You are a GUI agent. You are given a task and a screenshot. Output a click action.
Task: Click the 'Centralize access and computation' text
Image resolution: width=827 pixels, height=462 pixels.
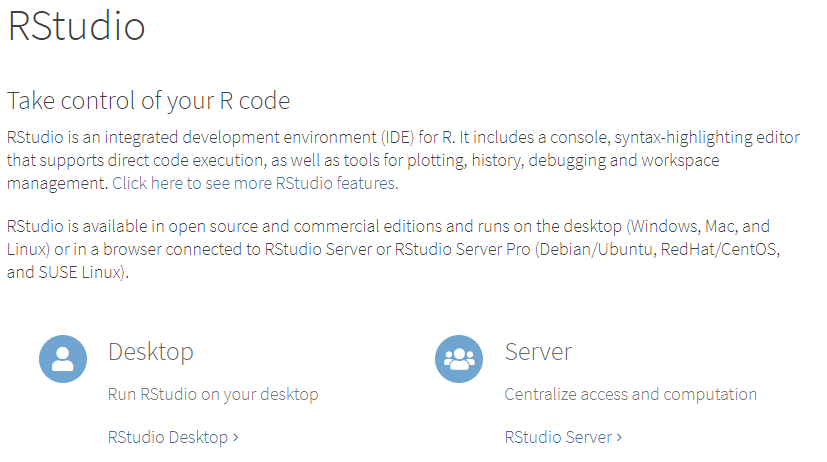pyautogui.click(x=630, y=394)
